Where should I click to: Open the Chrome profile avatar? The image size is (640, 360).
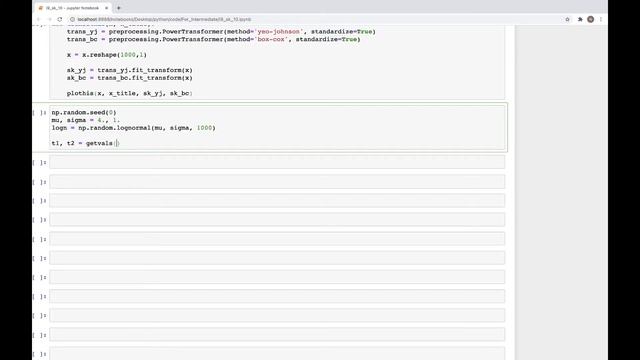pos(591,19)
